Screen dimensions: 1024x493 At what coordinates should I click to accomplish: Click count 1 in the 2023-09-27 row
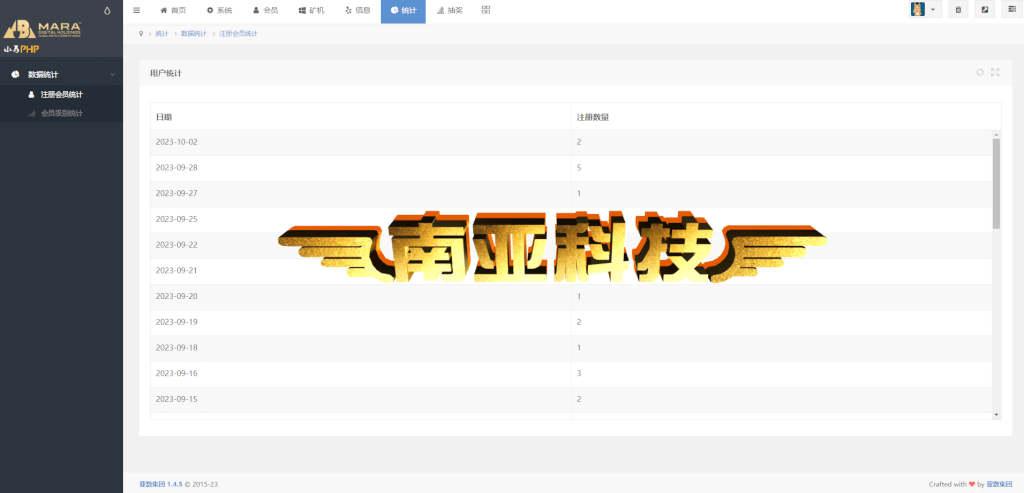[579, 193]
